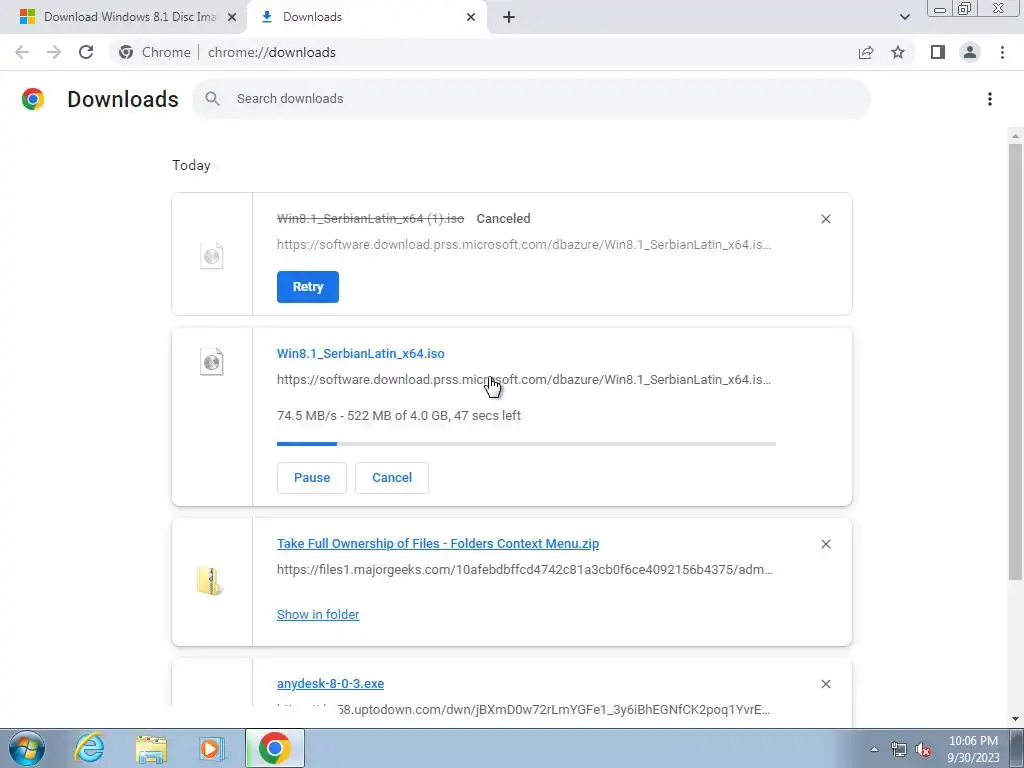The width and height of the screenshot is (1024, 768).
Task: Retry the canceled SerbianLatin ISO download
Action: coord(308,287)
